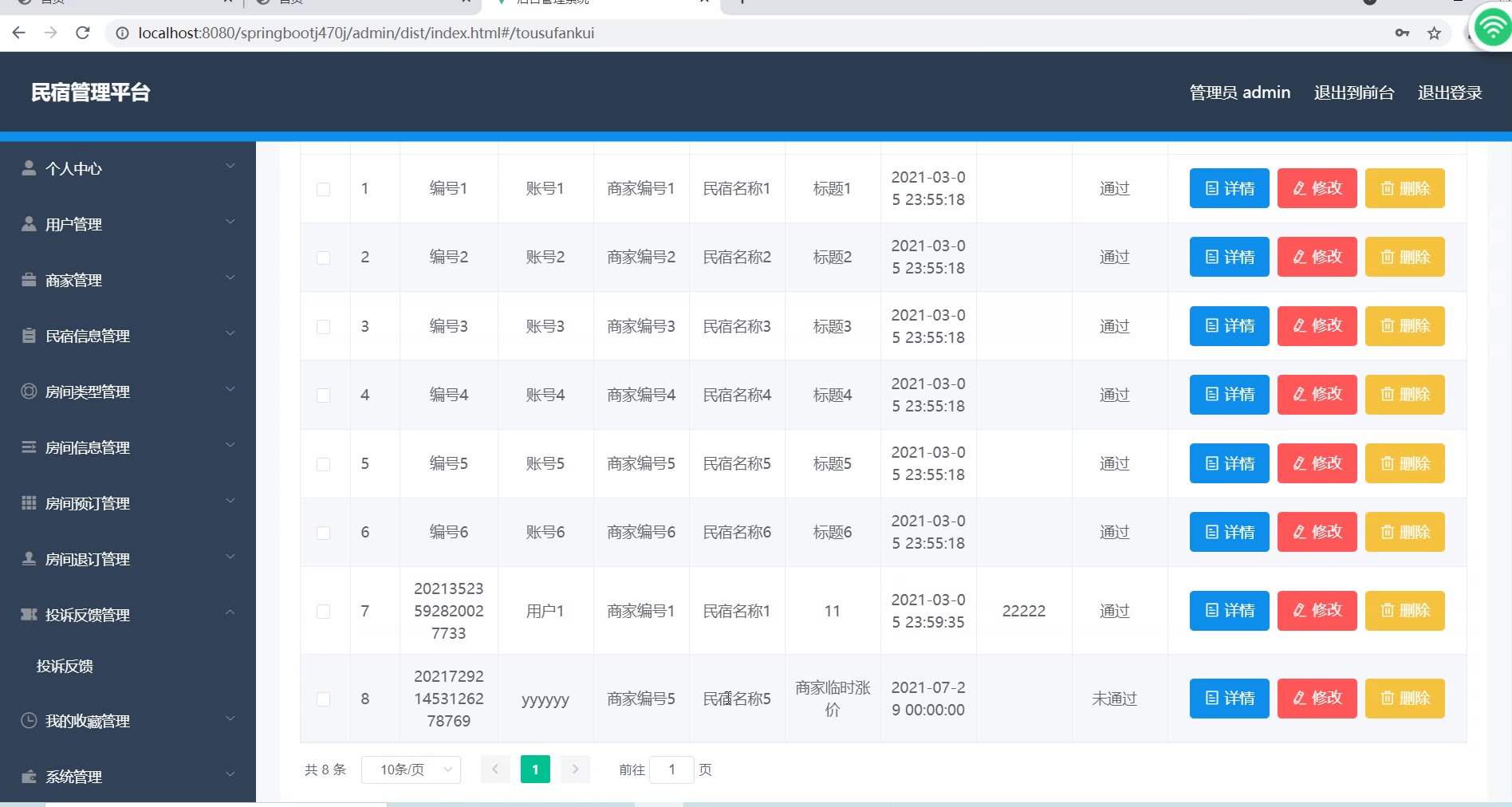Open the 用户管理 menu

pyautogui.click(x=128, y=224)
